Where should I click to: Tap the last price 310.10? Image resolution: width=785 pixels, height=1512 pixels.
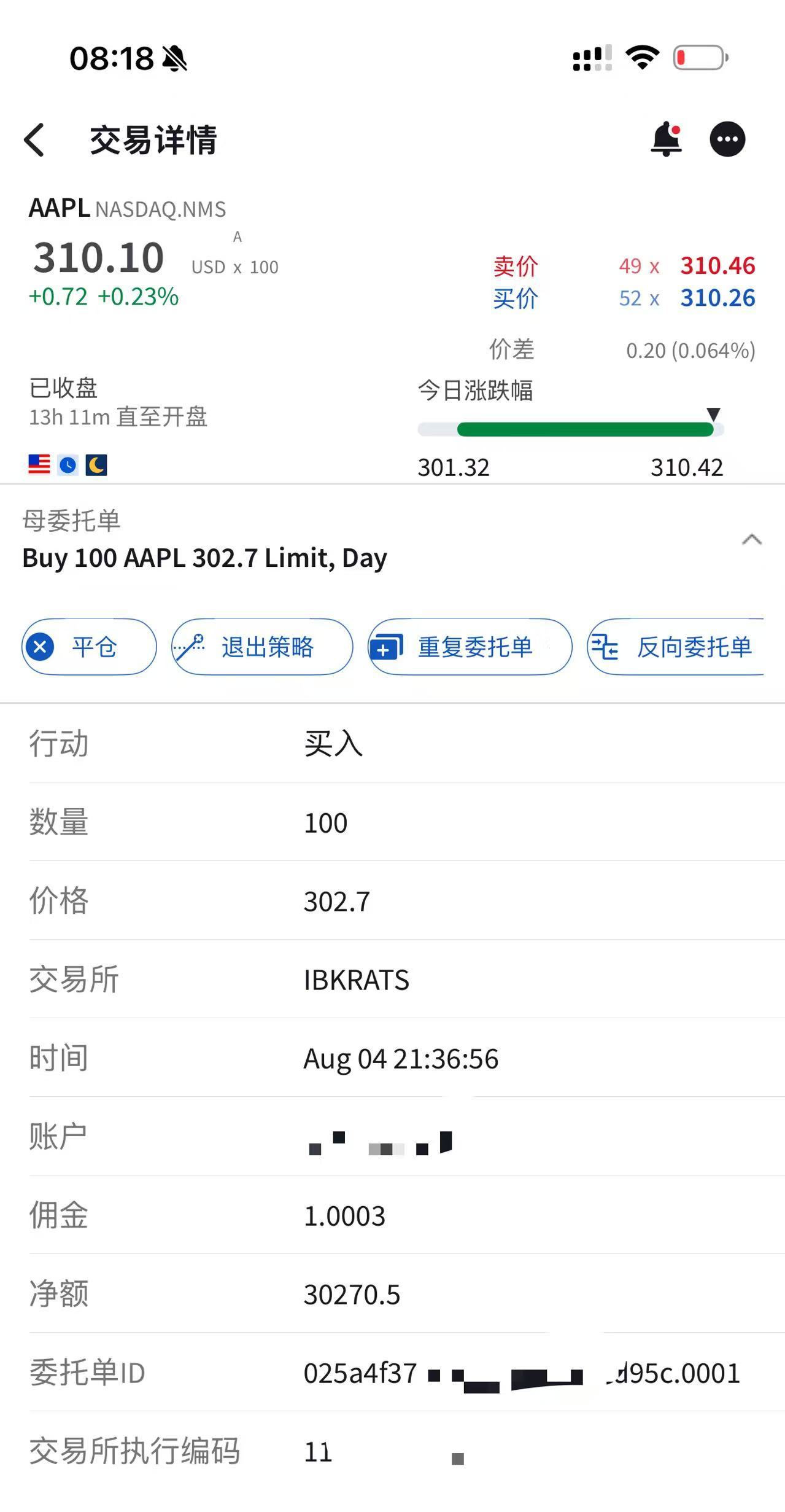[x=99, y=257]
